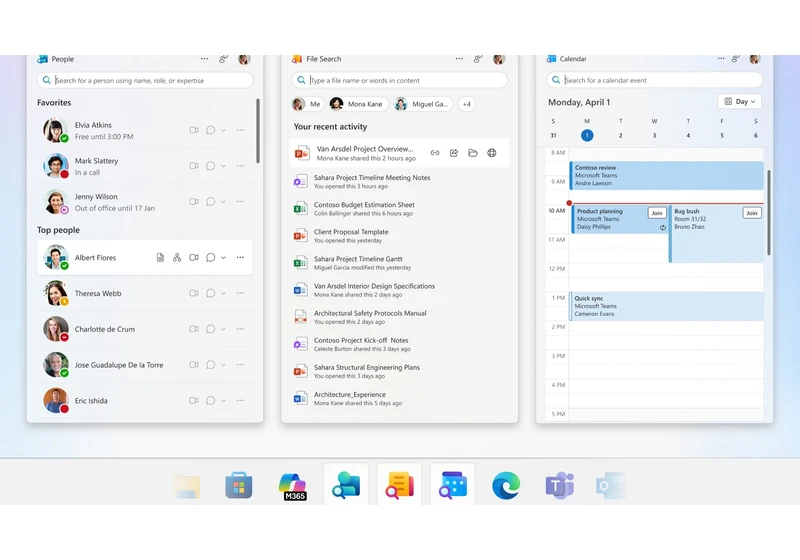Viewport: 800px width, 560px height.
Task: Filter files by Me chip
Action: 307,104
